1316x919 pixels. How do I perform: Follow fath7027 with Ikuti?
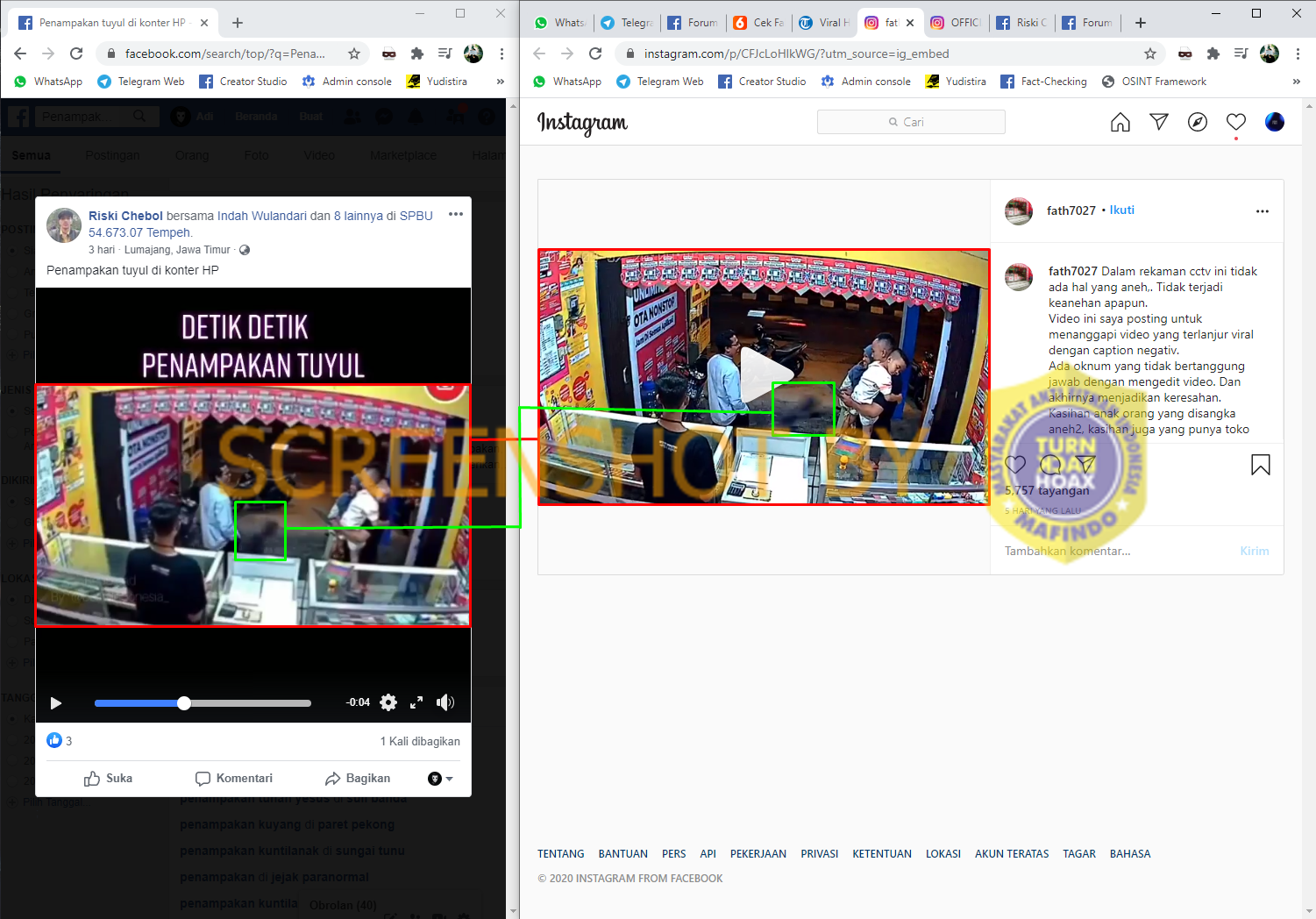(x=1122, y=210)
